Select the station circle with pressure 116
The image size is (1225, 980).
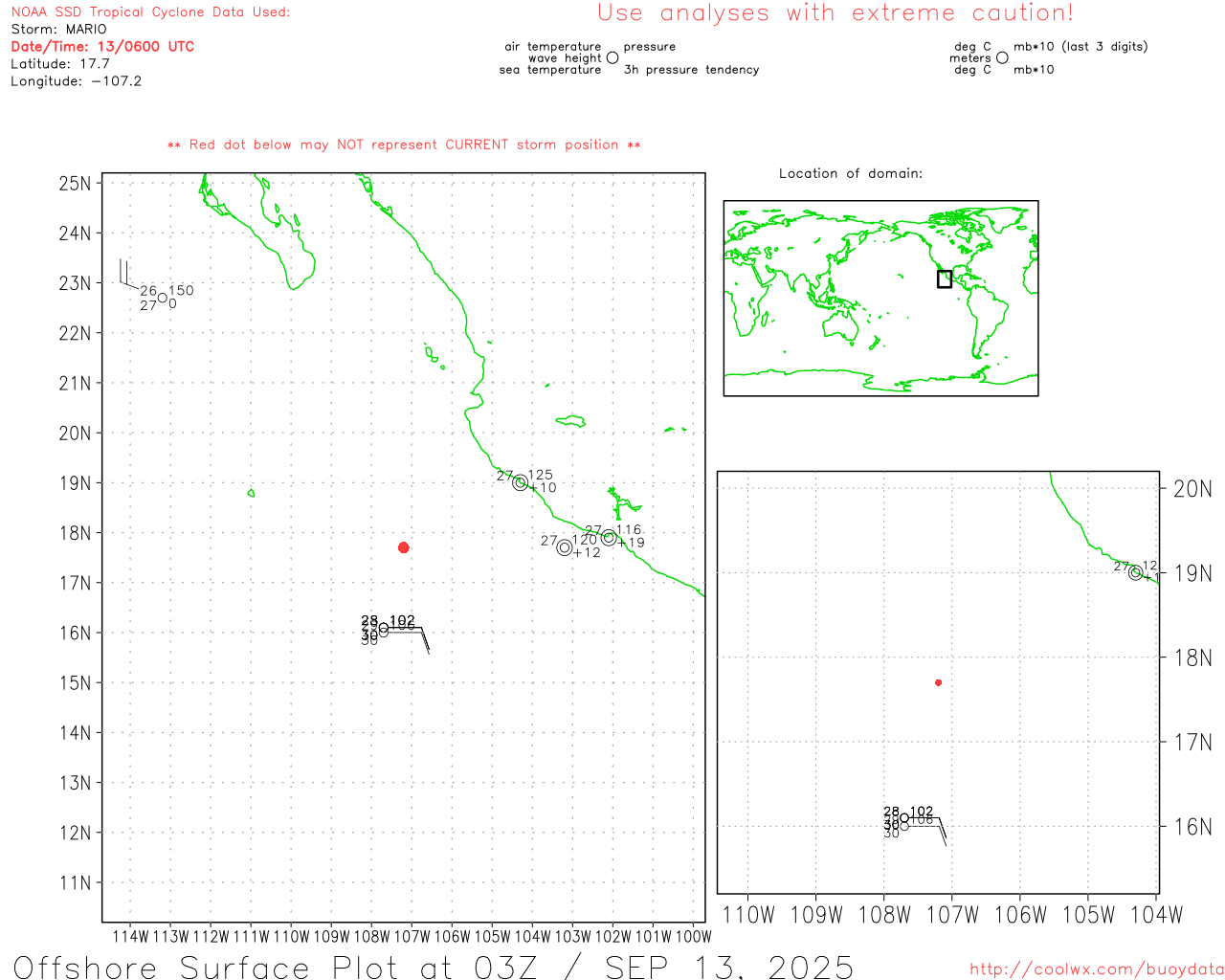pos(609,537)
